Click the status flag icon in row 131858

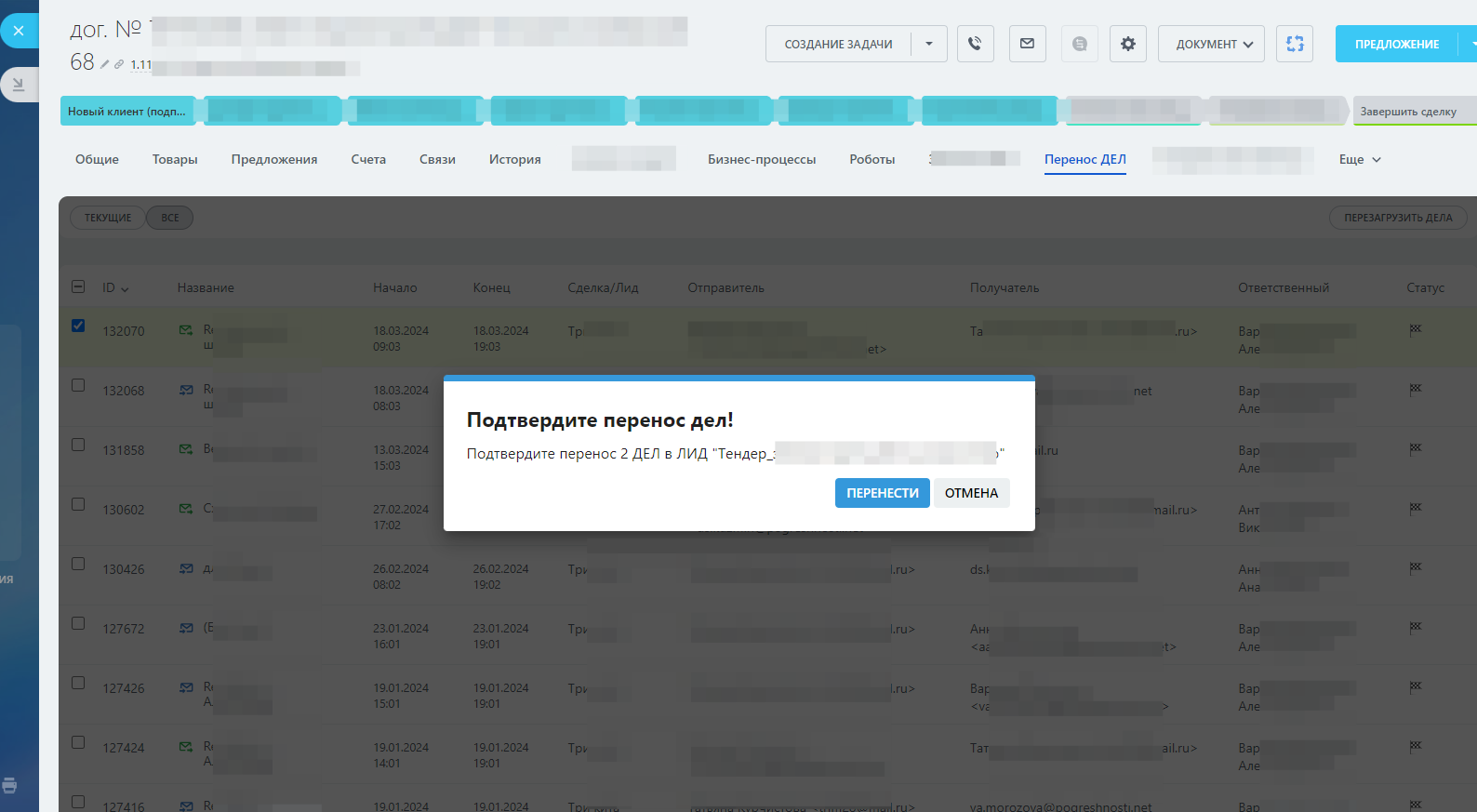tap(1416, 448)
